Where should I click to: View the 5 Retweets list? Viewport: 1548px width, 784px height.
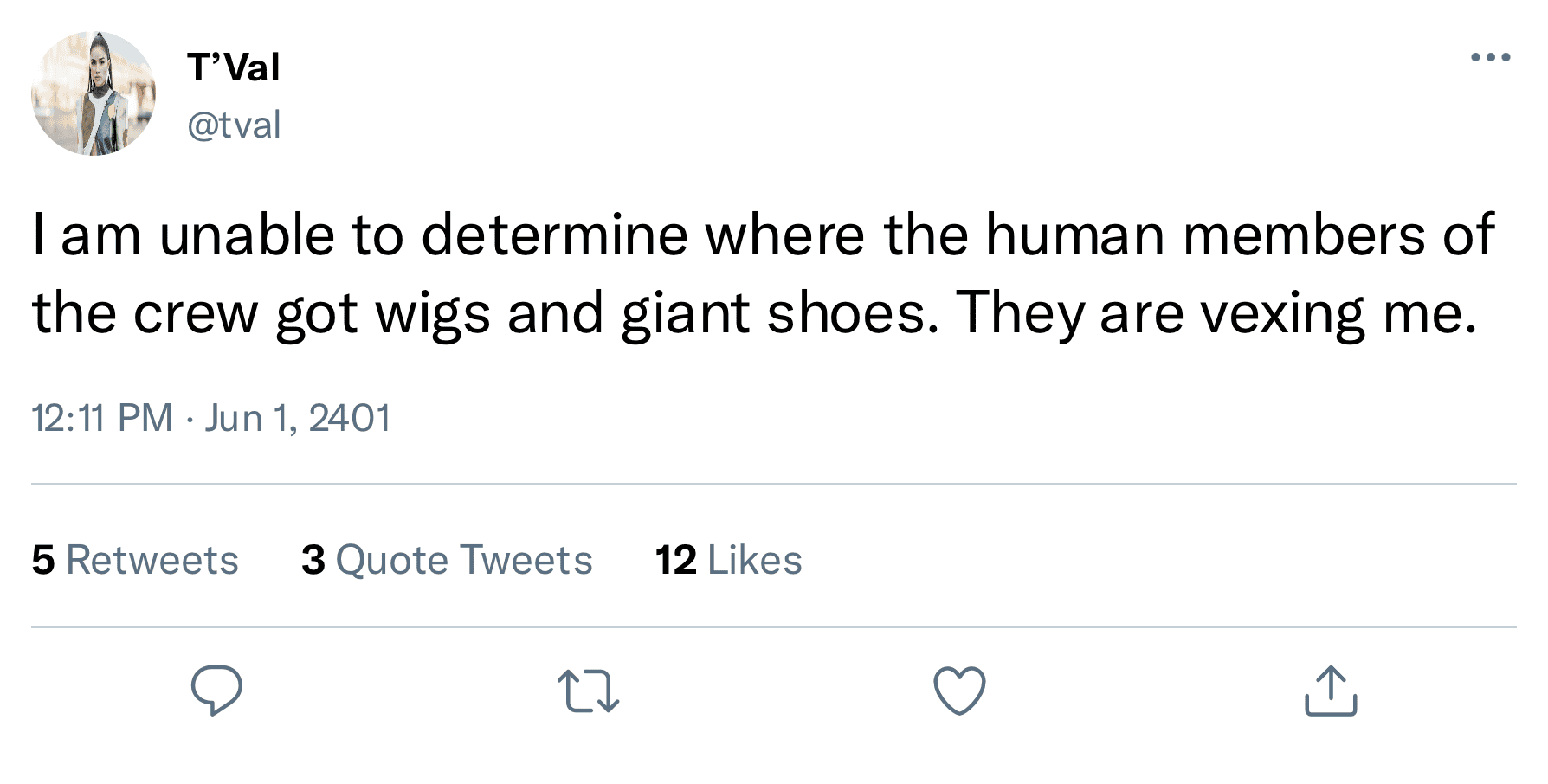tap(135, 560)
